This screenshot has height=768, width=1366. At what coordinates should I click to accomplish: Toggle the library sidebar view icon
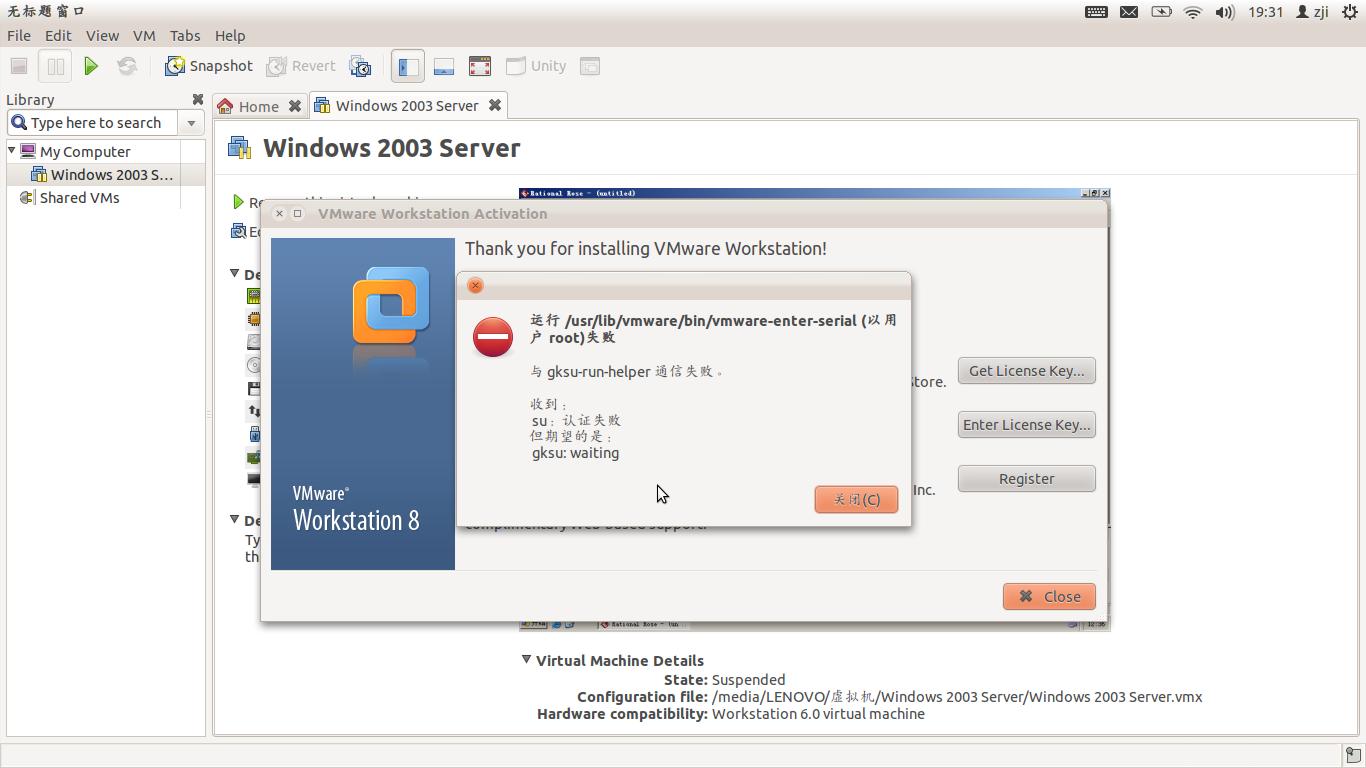coord(408,66)
